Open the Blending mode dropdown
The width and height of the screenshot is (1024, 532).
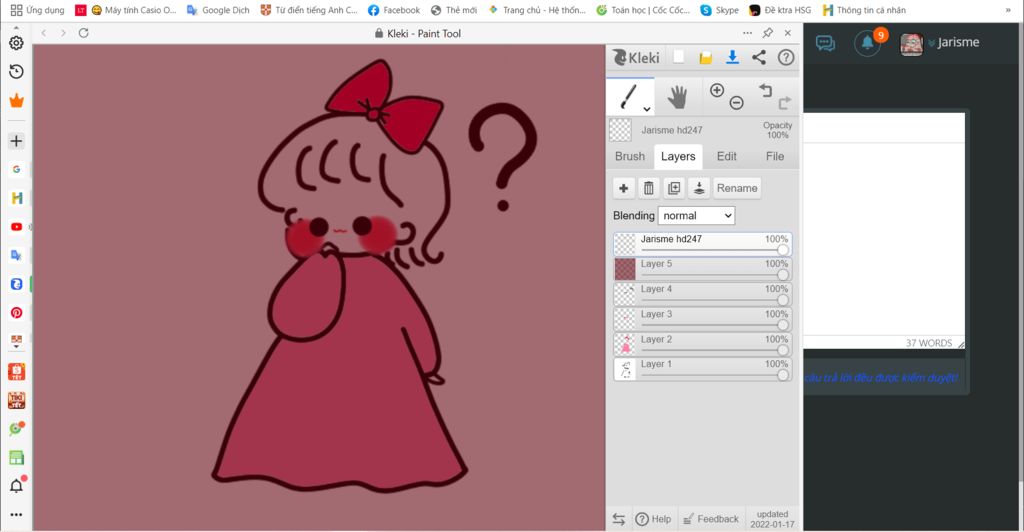click(696, 215)
